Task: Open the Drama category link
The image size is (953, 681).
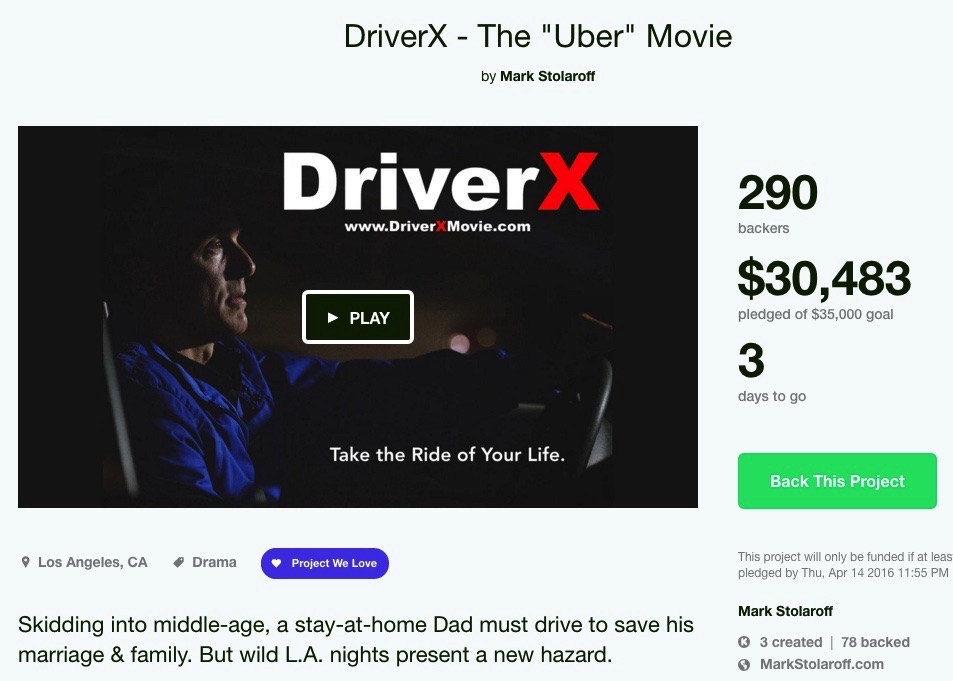Action: click(x=214, y=562)
